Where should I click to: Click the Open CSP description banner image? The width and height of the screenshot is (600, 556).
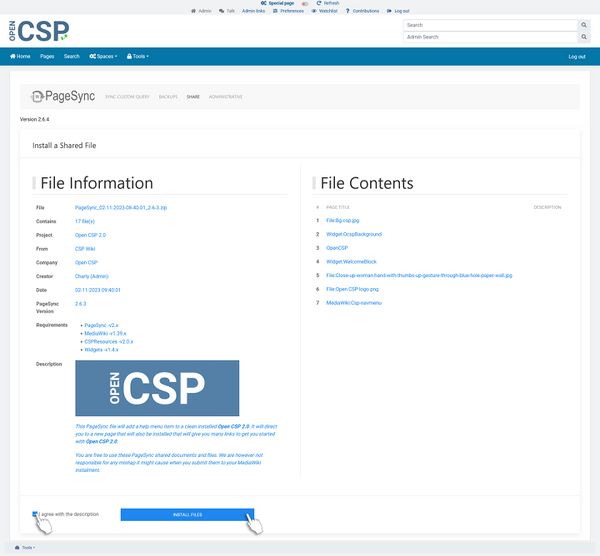(157, 388)
